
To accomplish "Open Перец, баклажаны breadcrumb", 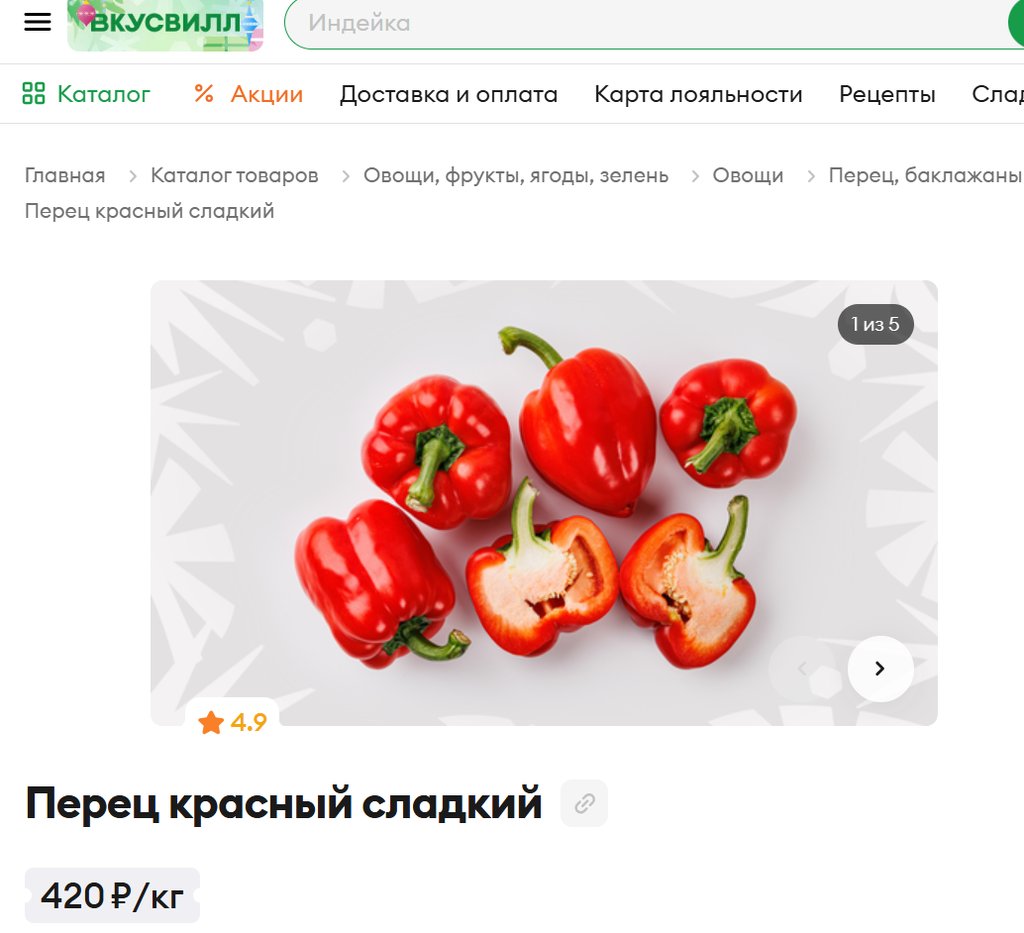I will coord(926,175).
